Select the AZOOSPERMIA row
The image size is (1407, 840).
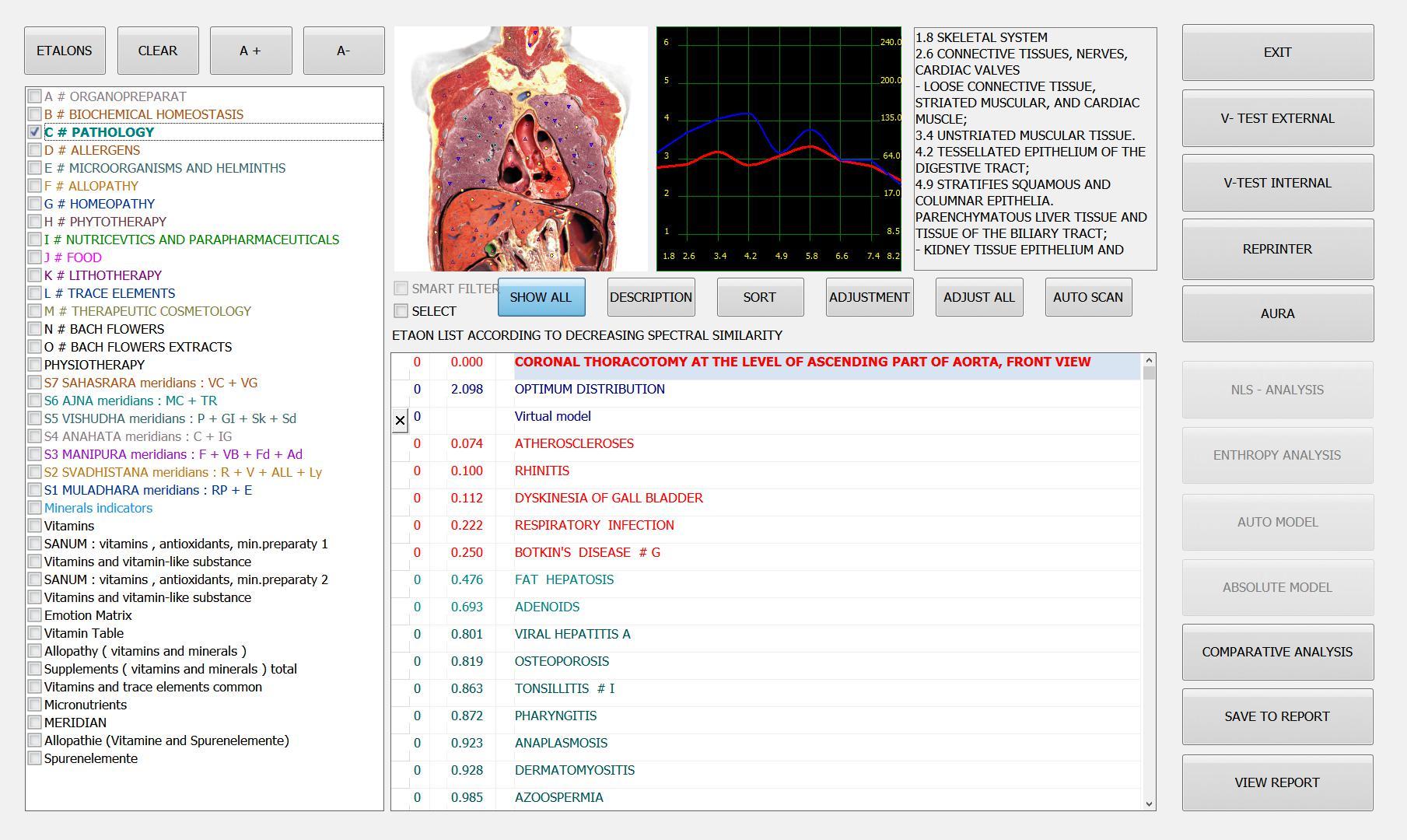tap(766, 798)
